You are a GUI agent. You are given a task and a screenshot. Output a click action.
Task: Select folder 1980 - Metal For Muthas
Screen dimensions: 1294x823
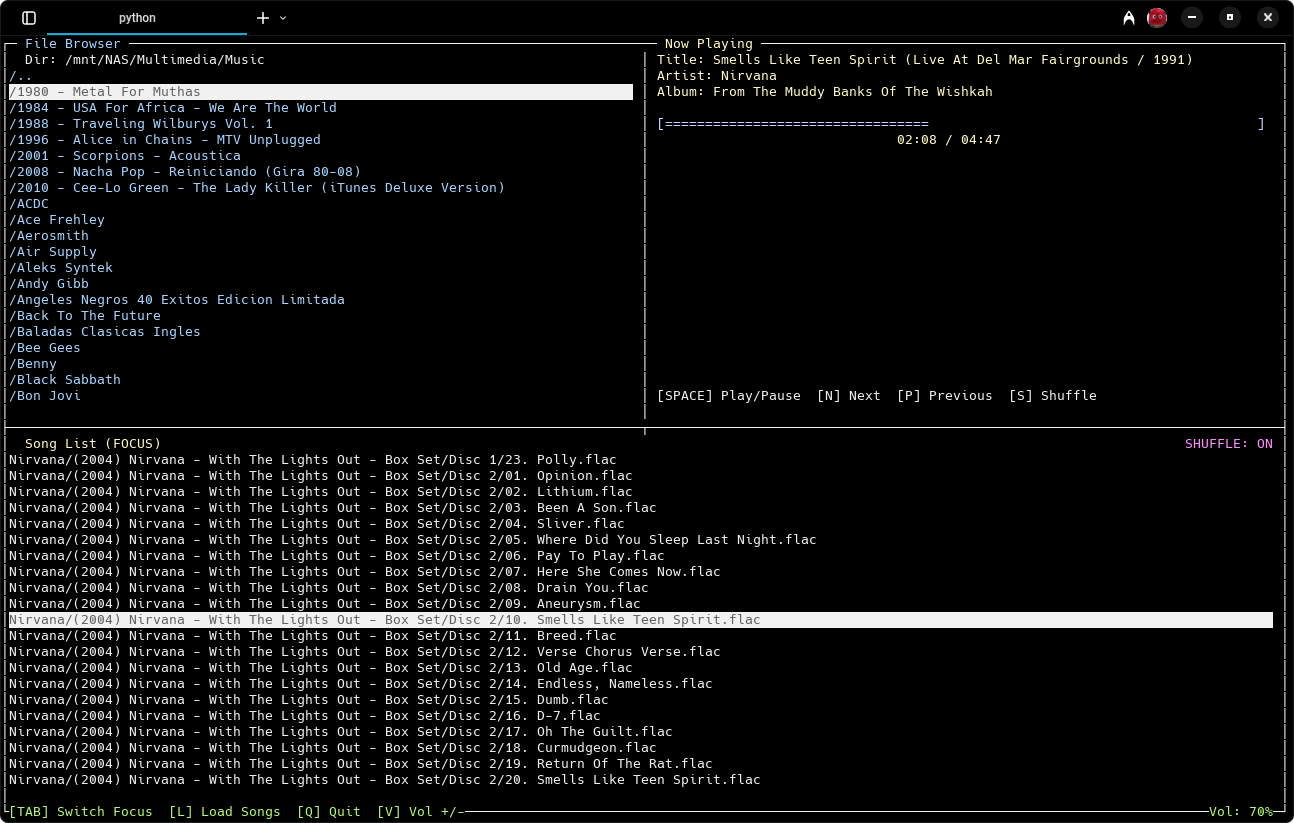tap(321, 92)
